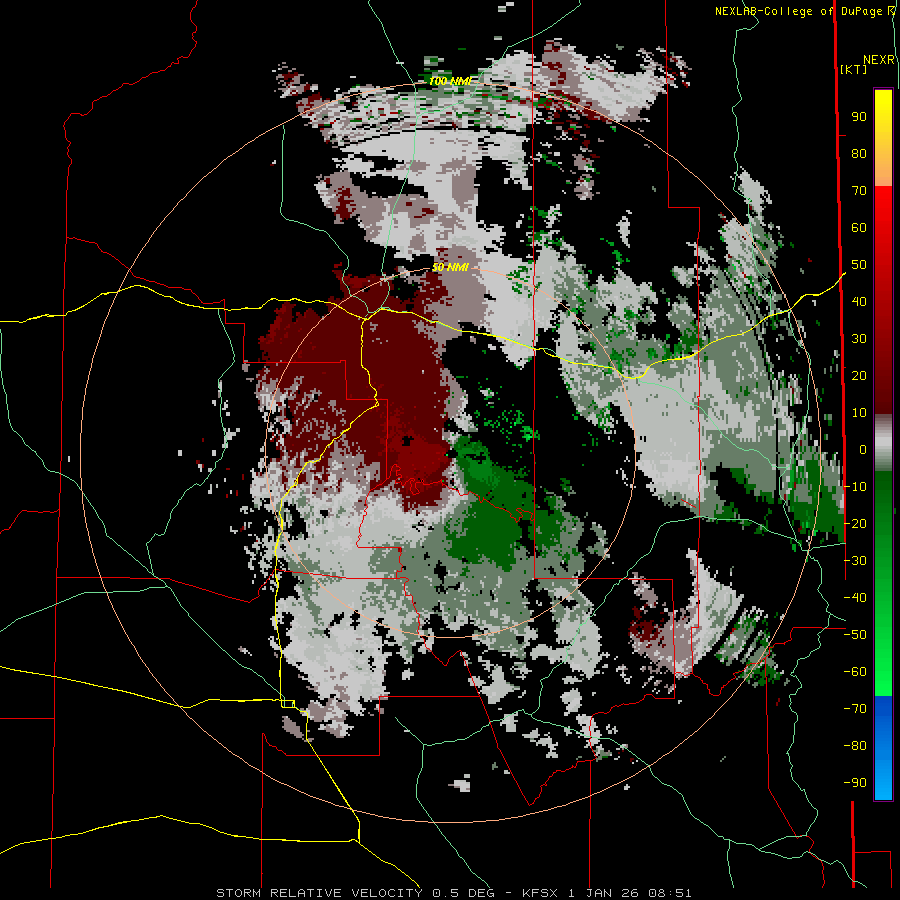The height and width of the screenshot is (900, 900).
Task: Click the 50 value on velocity scale
Action: [859, 265]
